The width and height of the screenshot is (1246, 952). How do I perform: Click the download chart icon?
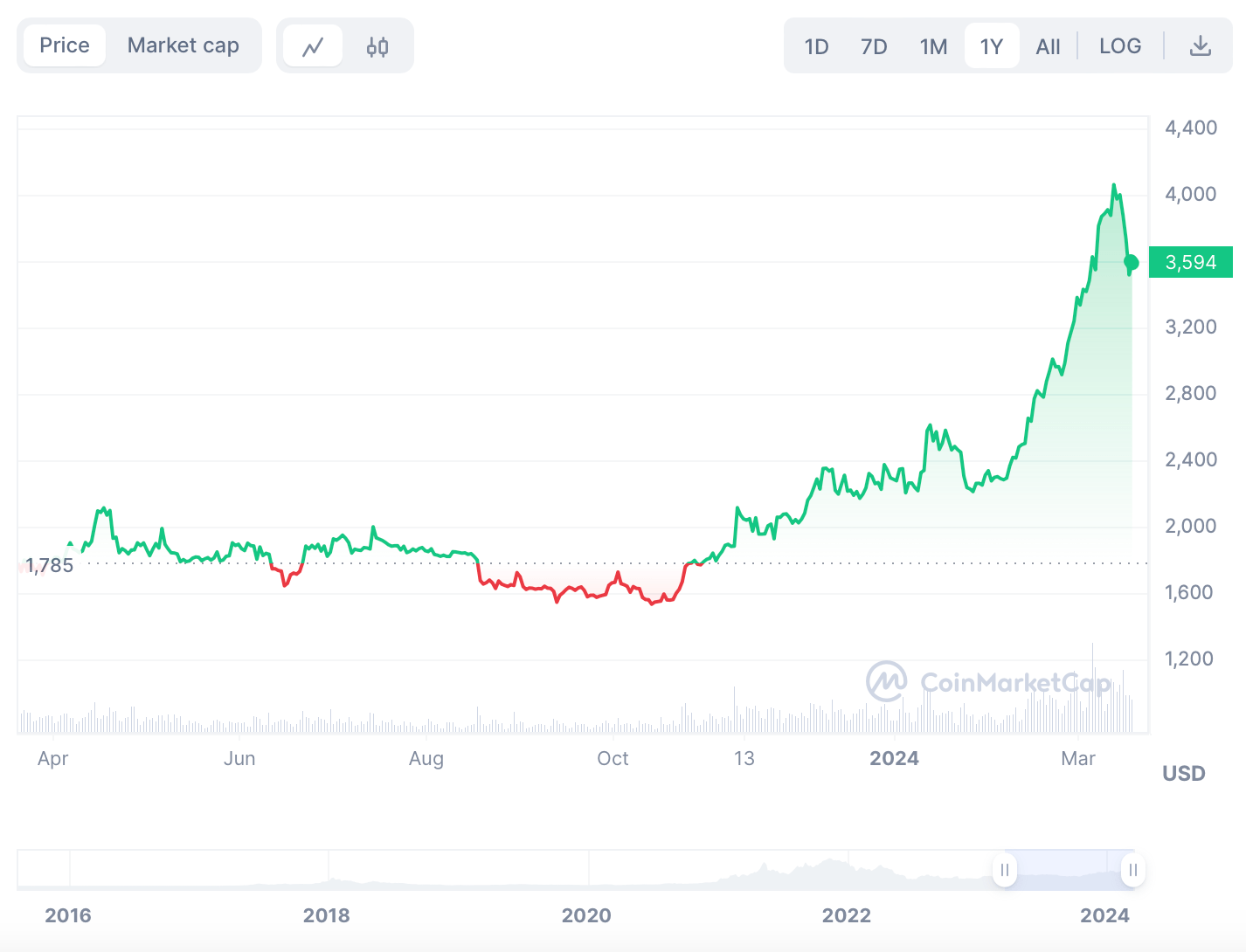click(x=1201, y=45)
